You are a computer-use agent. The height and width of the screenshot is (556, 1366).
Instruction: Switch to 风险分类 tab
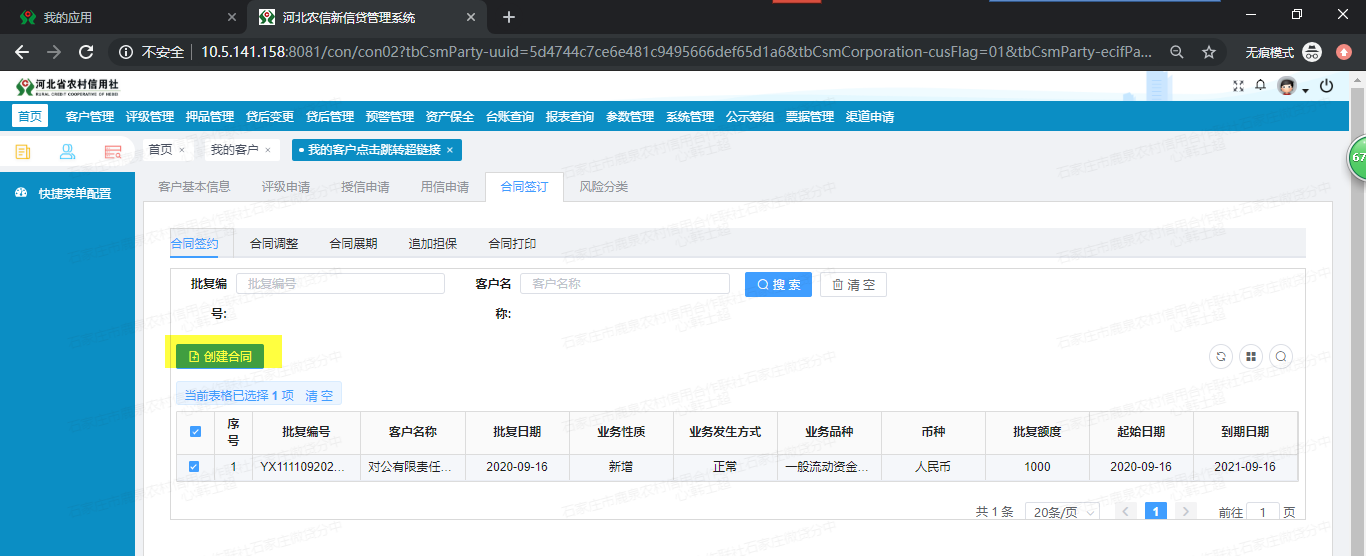point(604,187)
